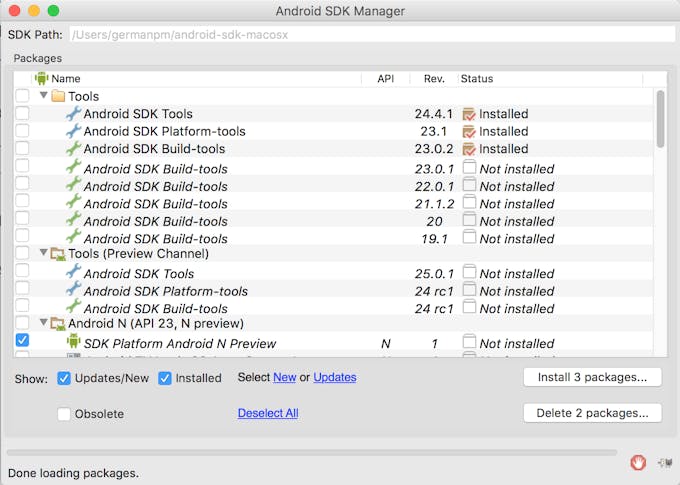Open the log icon beside stop button
680x485 pixels.
pos(664,463)
